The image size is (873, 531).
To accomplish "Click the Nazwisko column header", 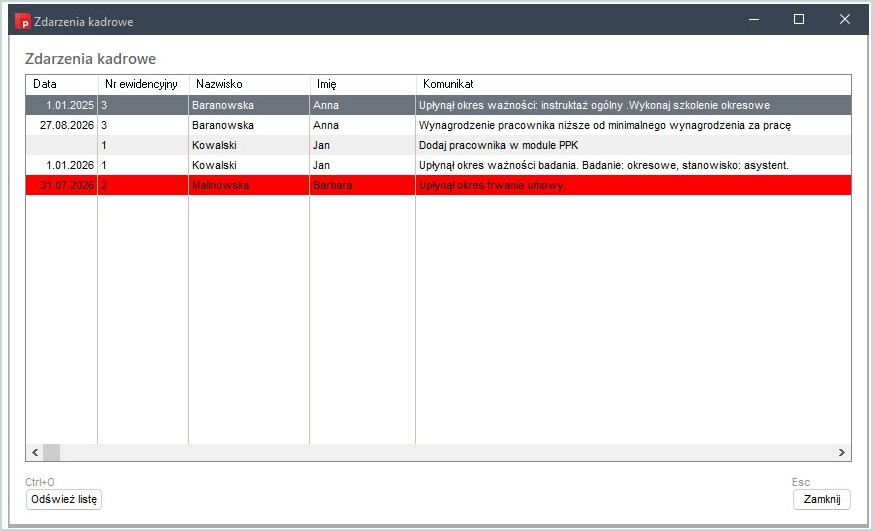I will (249, 84).
